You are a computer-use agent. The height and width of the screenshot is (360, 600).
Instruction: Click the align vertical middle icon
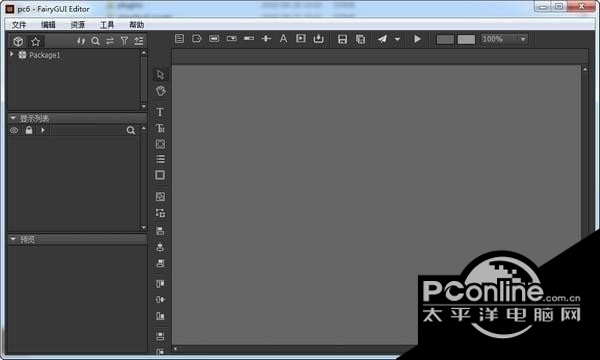(160, 300)
